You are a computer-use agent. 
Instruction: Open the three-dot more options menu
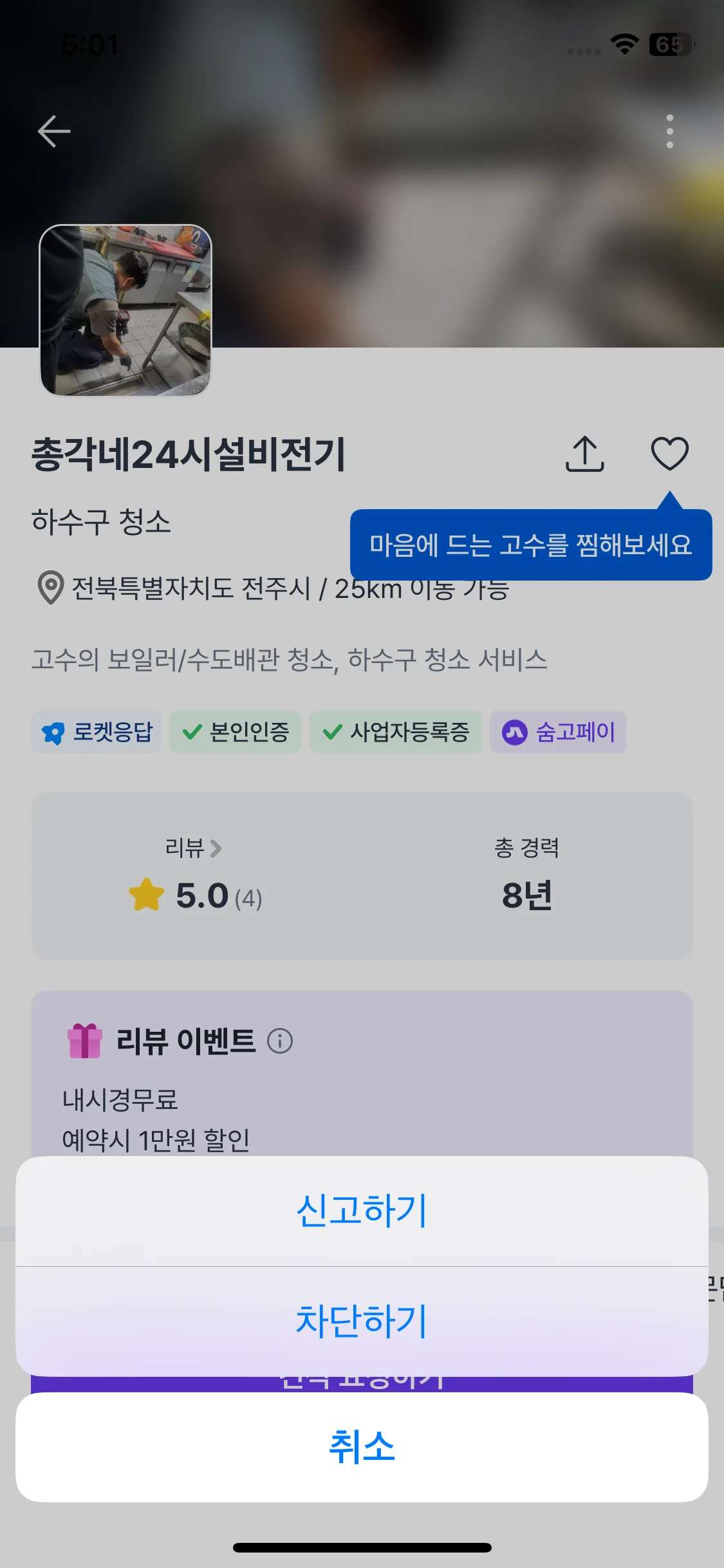[x=669, y=131]
